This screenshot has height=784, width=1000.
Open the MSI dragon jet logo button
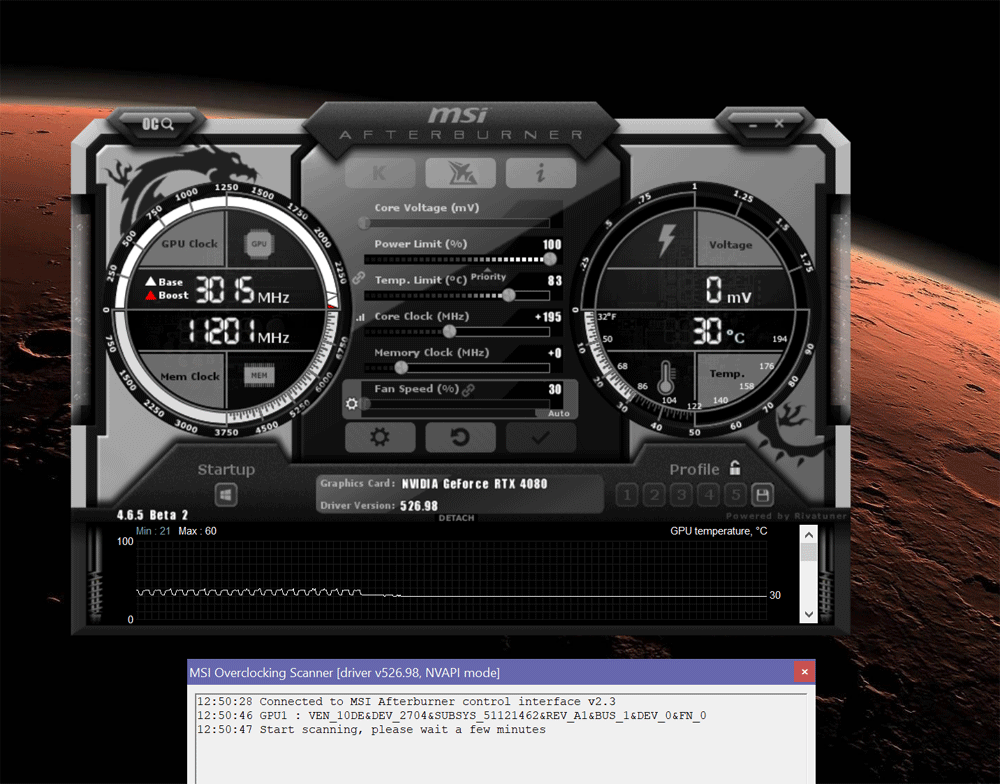[460, 173]
